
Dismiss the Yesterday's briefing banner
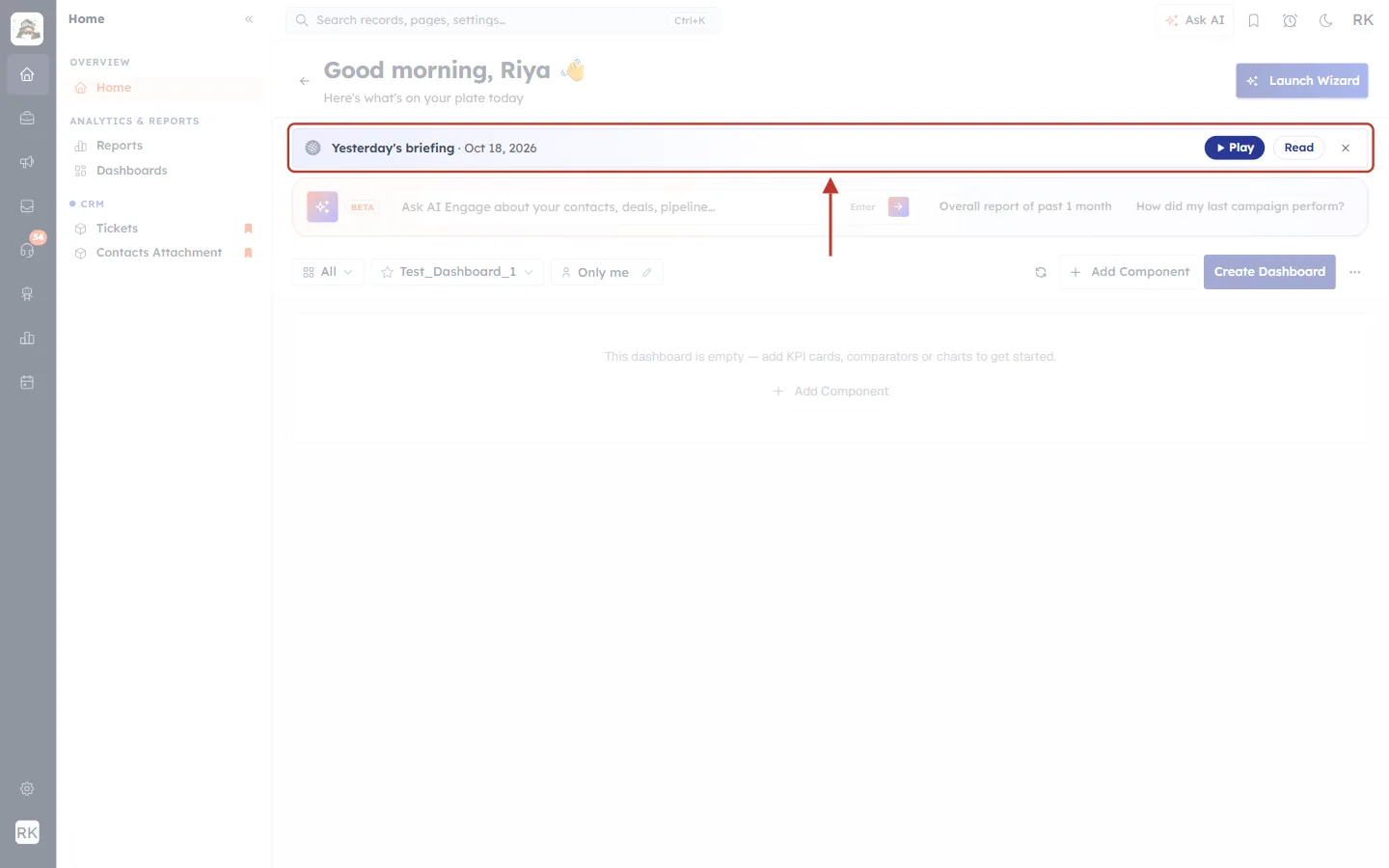[x=1346, y=148]
